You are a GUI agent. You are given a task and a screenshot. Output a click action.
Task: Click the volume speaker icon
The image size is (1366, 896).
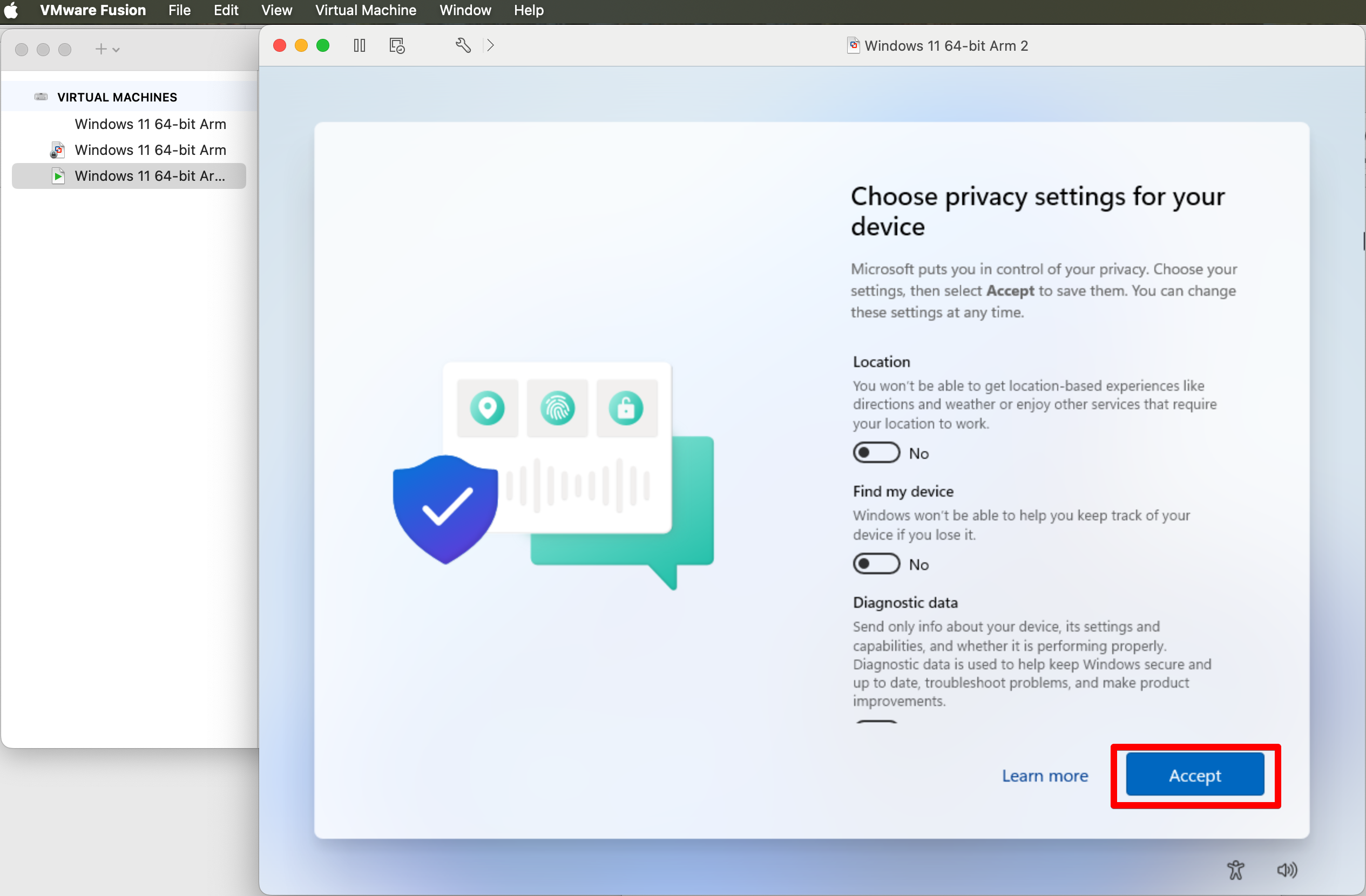(x=1286, y=870)
